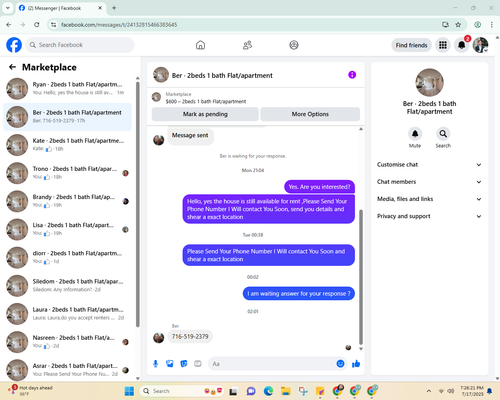This screenshot has width=500, height=400.
Task: Open your account profile picture
Action: [x=480, y=45]
